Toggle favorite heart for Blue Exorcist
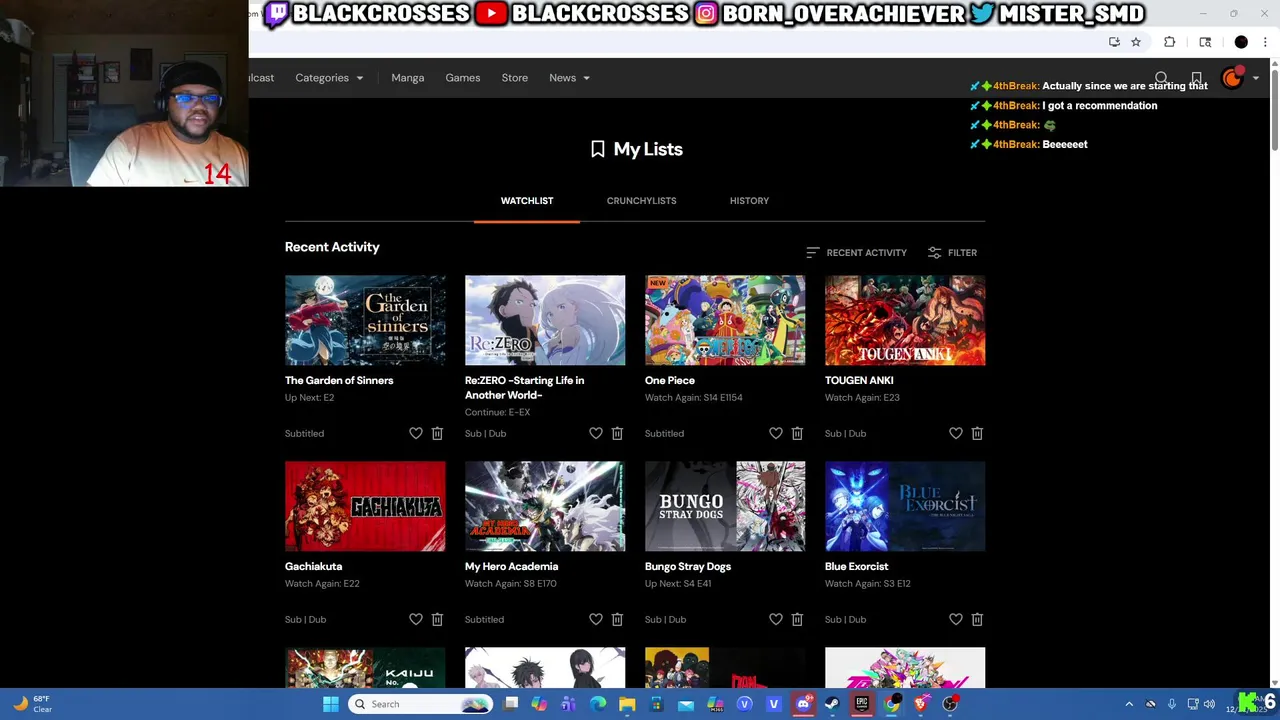This screenshot has width=1280, height=720. pyautogui.click(x=956, y=619)
